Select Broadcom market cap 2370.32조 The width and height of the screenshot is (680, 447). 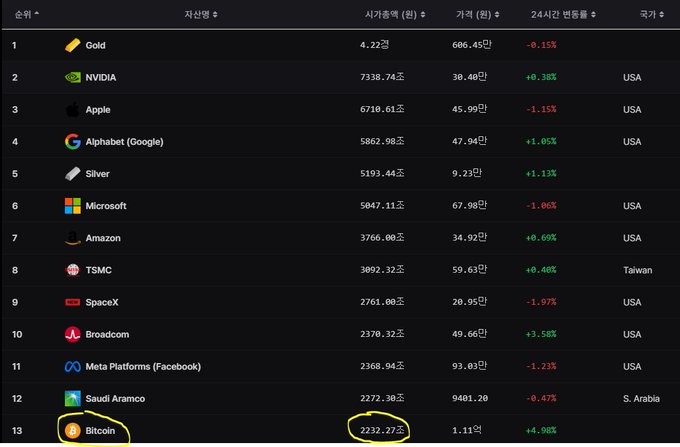tap(382, 334)
